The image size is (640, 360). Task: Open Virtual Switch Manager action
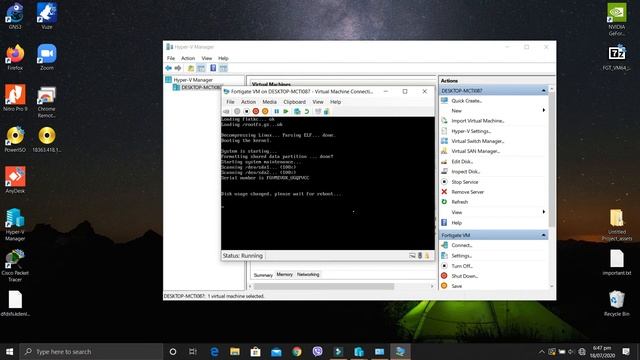point(478,141)
